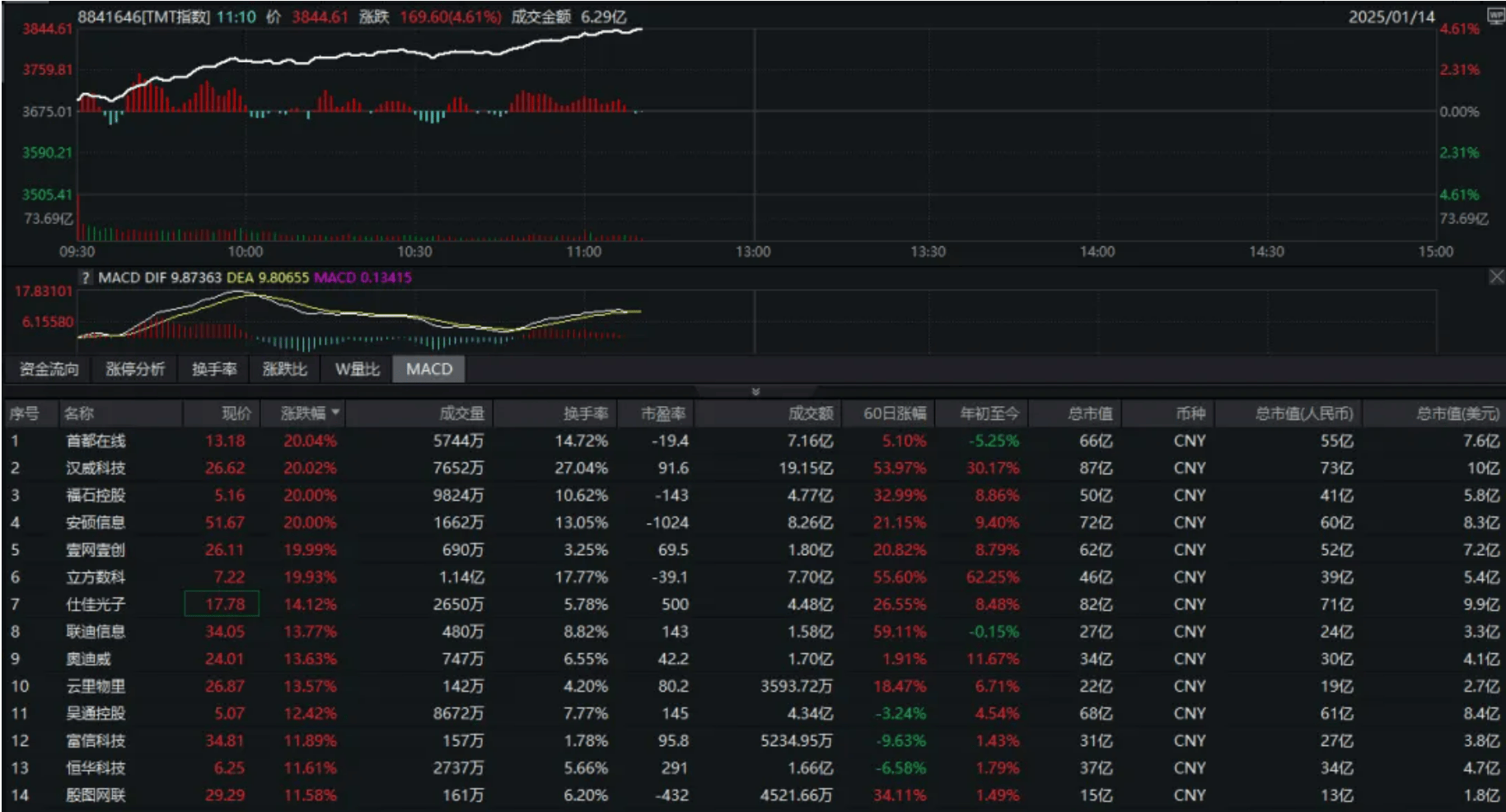
Task: Switch to the 资金流向 tab
Action: [49, 369]
